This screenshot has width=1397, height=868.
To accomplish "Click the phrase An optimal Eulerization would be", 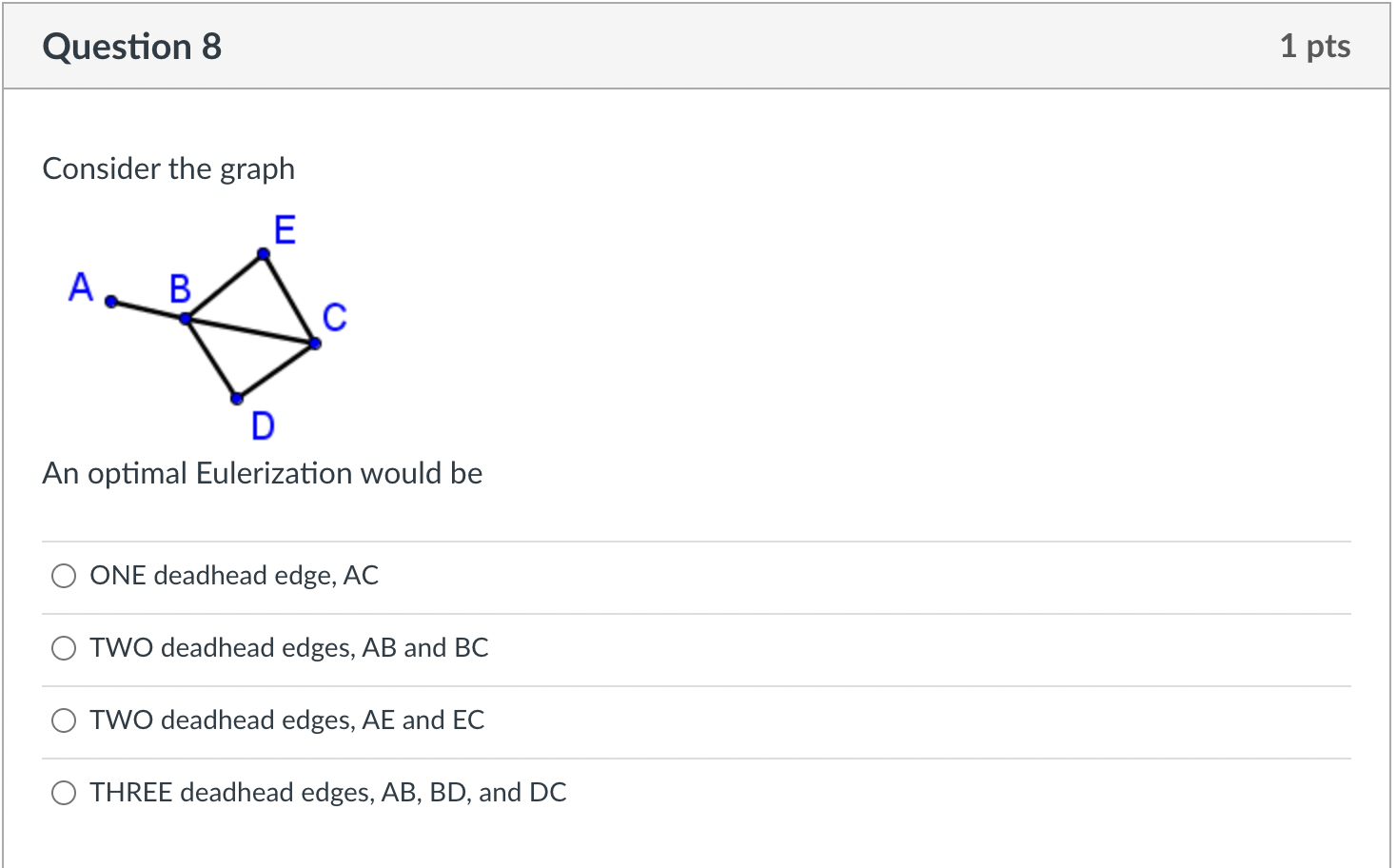I will tap(263, 473).
